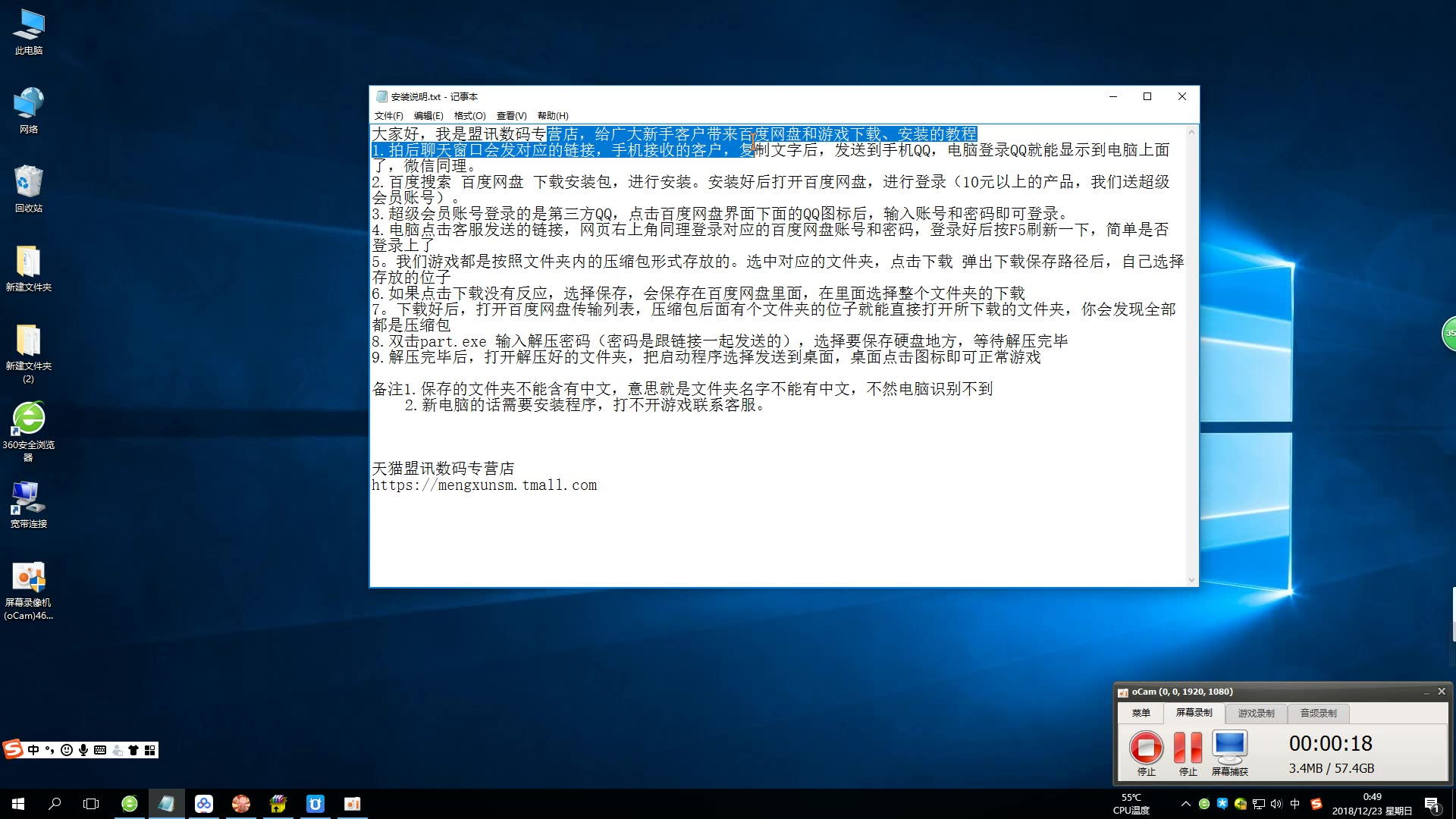The height and width of the screenshot is (819, 1456).
Task: Open the Action Center notifications icon
Action: 1432,805
